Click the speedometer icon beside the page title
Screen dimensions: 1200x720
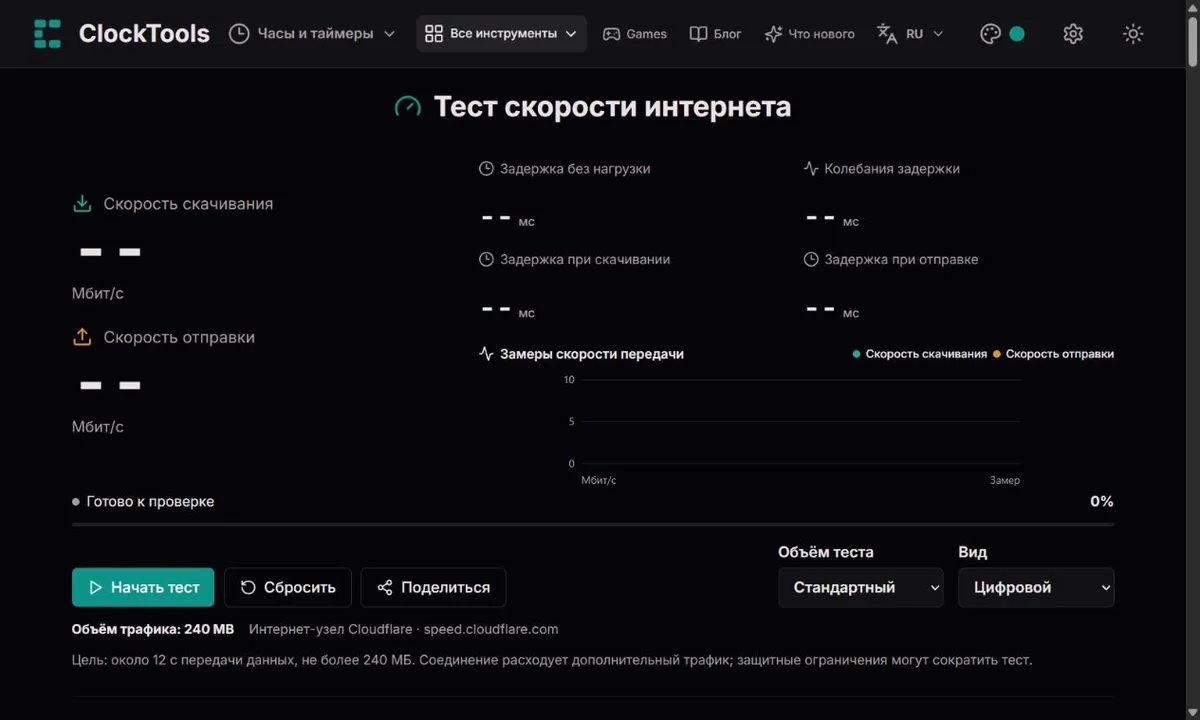408,107
